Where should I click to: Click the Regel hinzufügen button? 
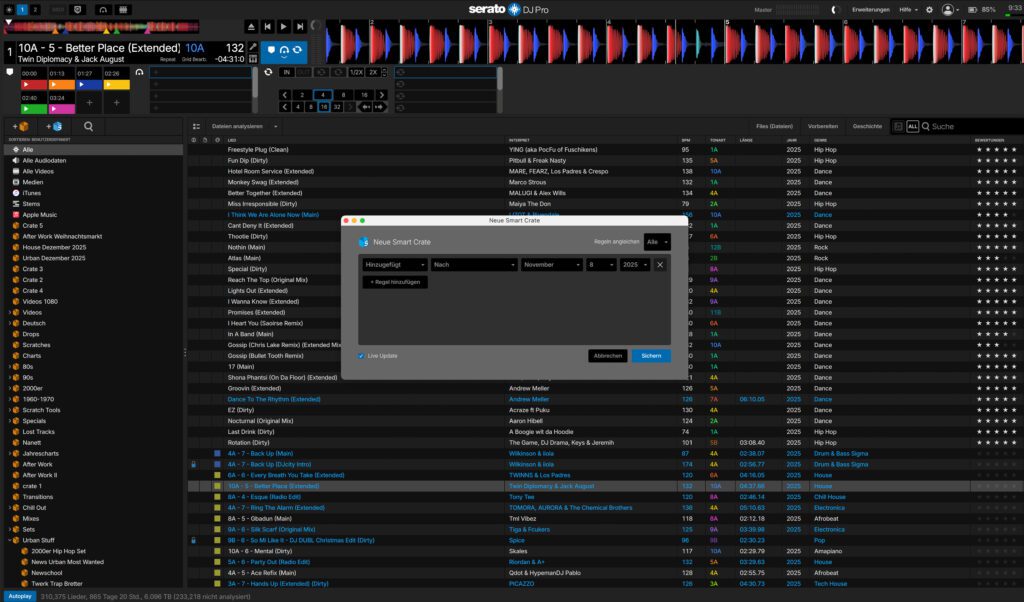pyautogui.click(x=394, y=282)
